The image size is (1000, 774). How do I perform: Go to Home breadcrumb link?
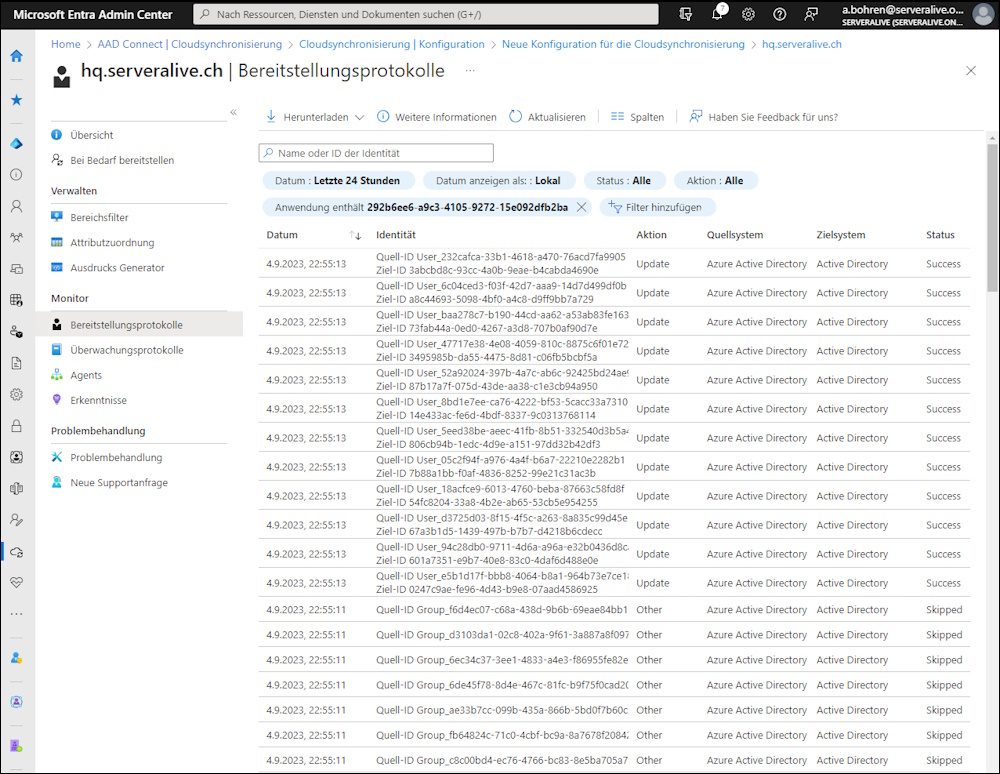click(x=66, y=44)
